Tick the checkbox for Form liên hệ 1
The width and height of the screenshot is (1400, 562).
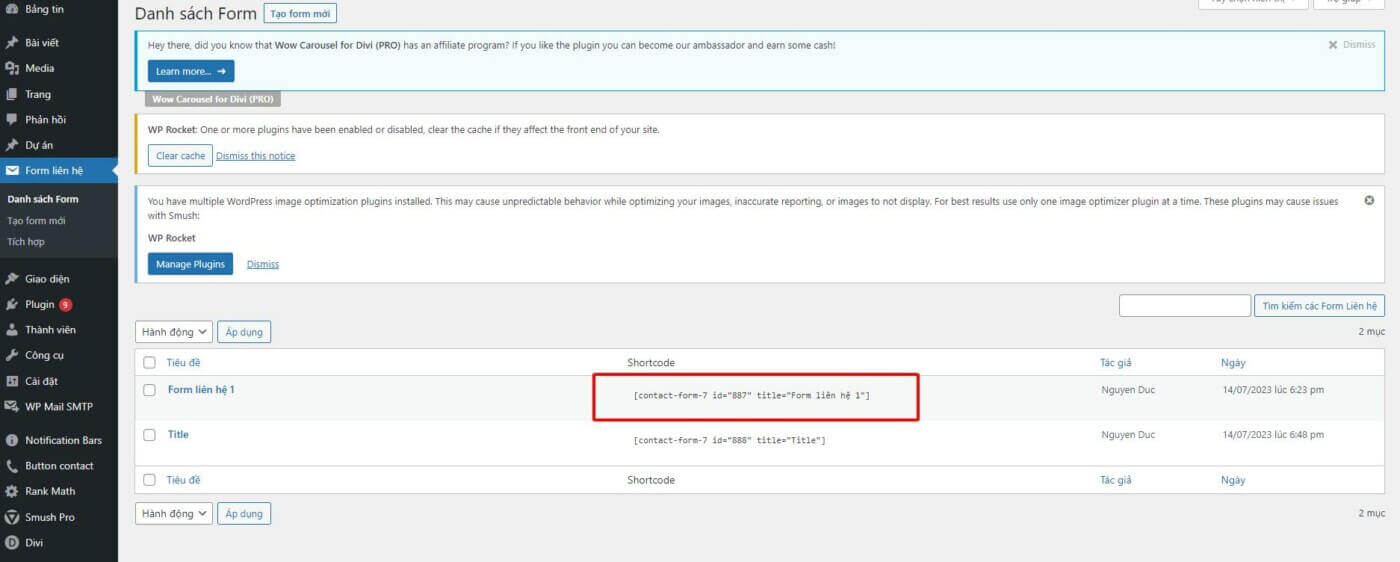tap(149, 390)
